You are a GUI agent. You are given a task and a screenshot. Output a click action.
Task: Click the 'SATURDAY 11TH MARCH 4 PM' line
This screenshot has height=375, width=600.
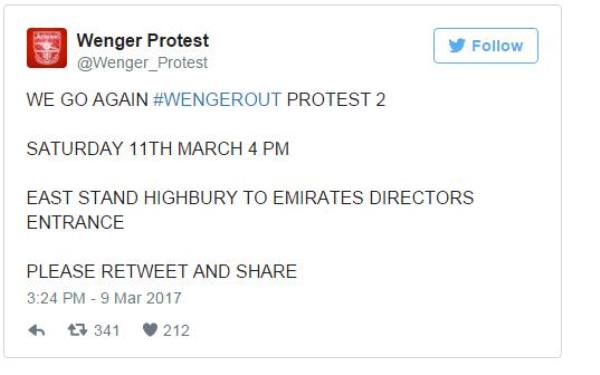158,148
